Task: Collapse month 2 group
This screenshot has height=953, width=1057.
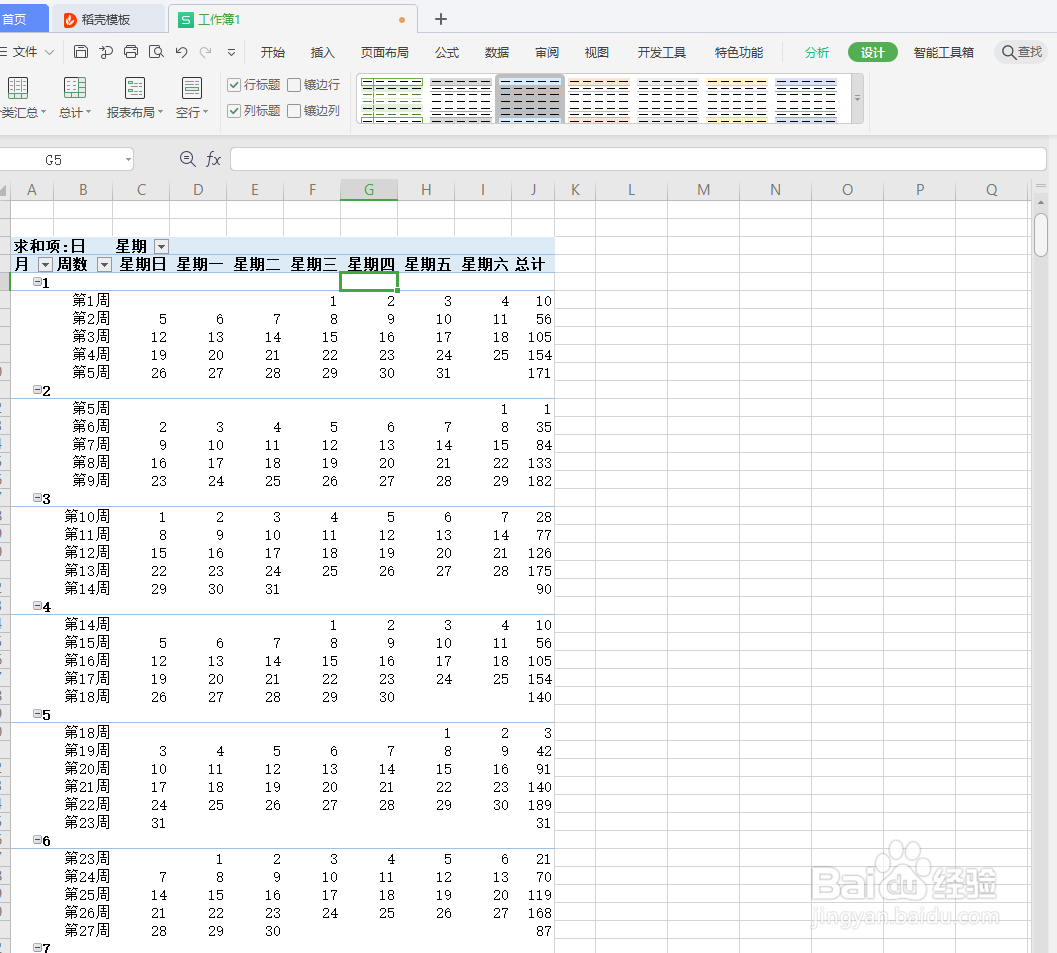Action: click(x=38, y=390)
